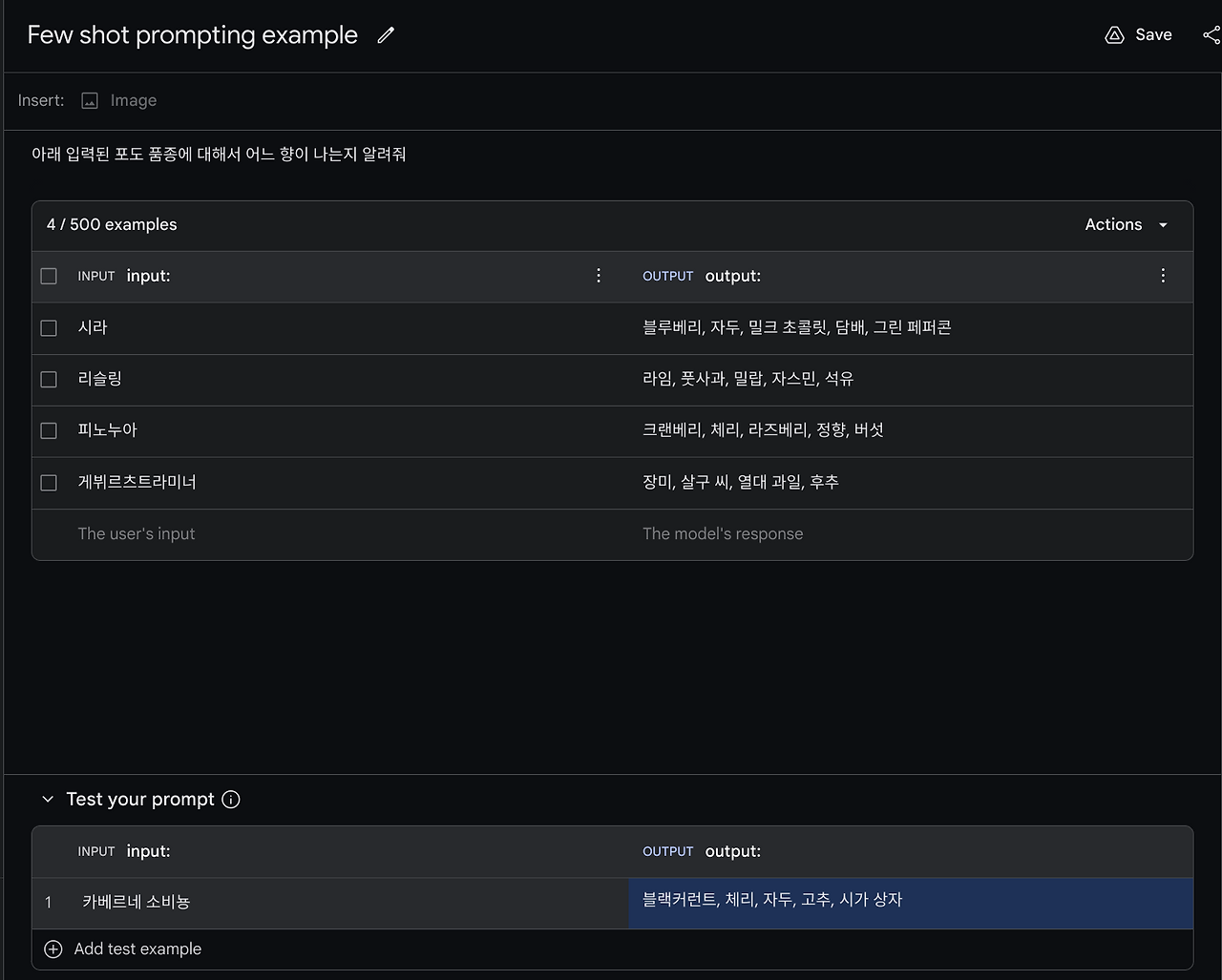This screenshot has height=980, width=1222.
Task: Click the pencil icon to edit title
Action: pos(386,35)
